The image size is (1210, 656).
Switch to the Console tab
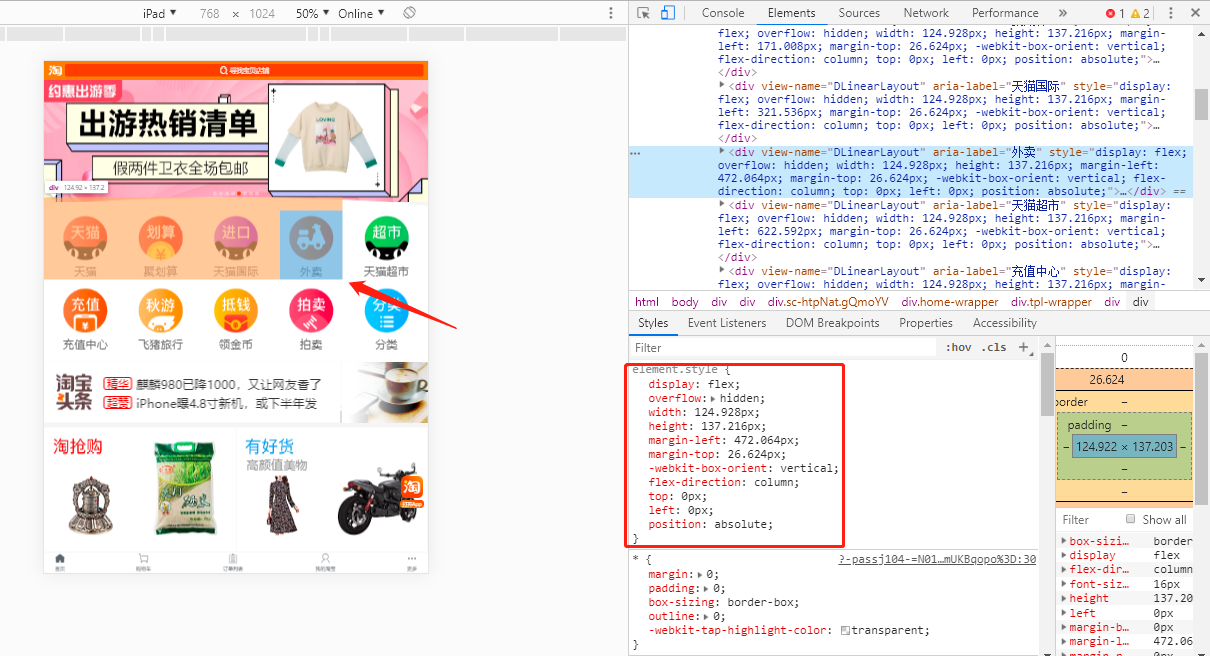point(723,13)
